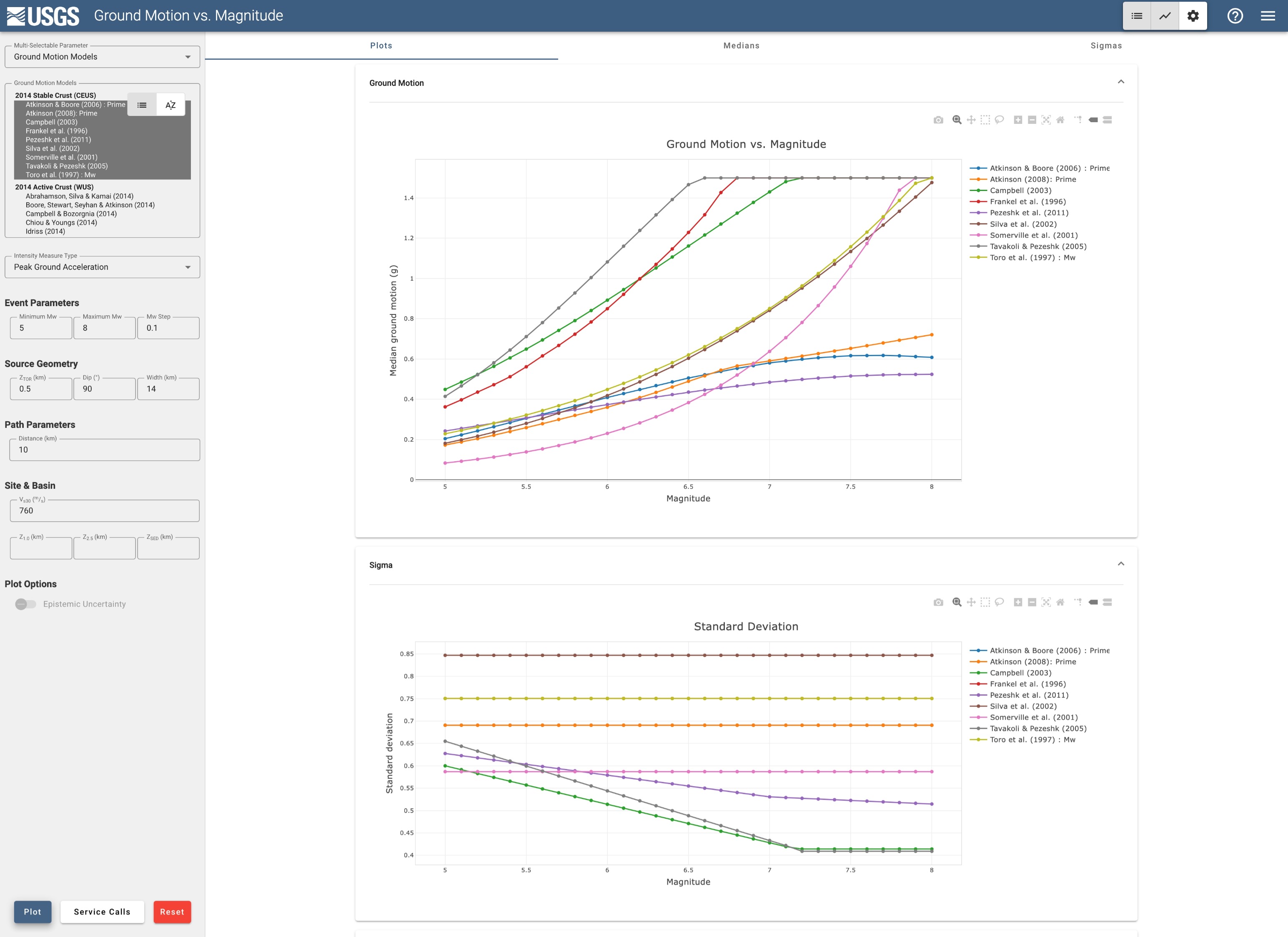Select Boore, Stewart, Seyhan & Atkinson (2014)
Image resolution: width=1288 pixels, height=937 pixels.
click(102, 205)
